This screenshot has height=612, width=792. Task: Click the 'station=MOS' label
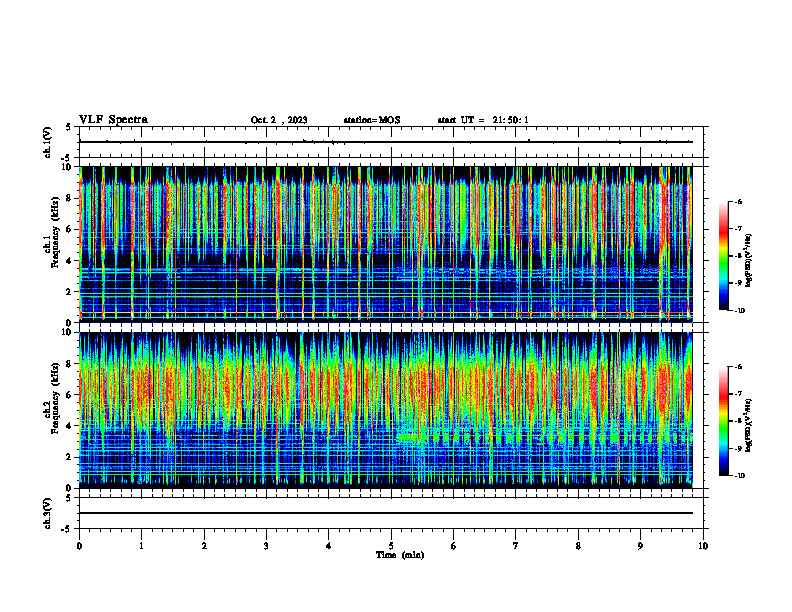(372, 120)
